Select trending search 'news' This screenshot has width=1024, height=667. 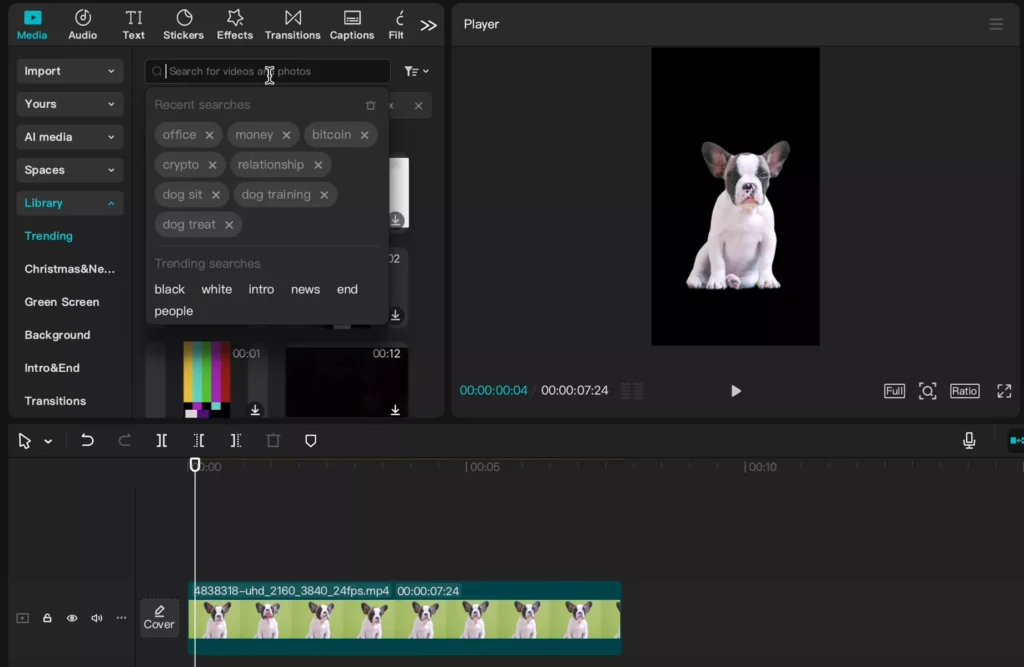click(305, 289)
